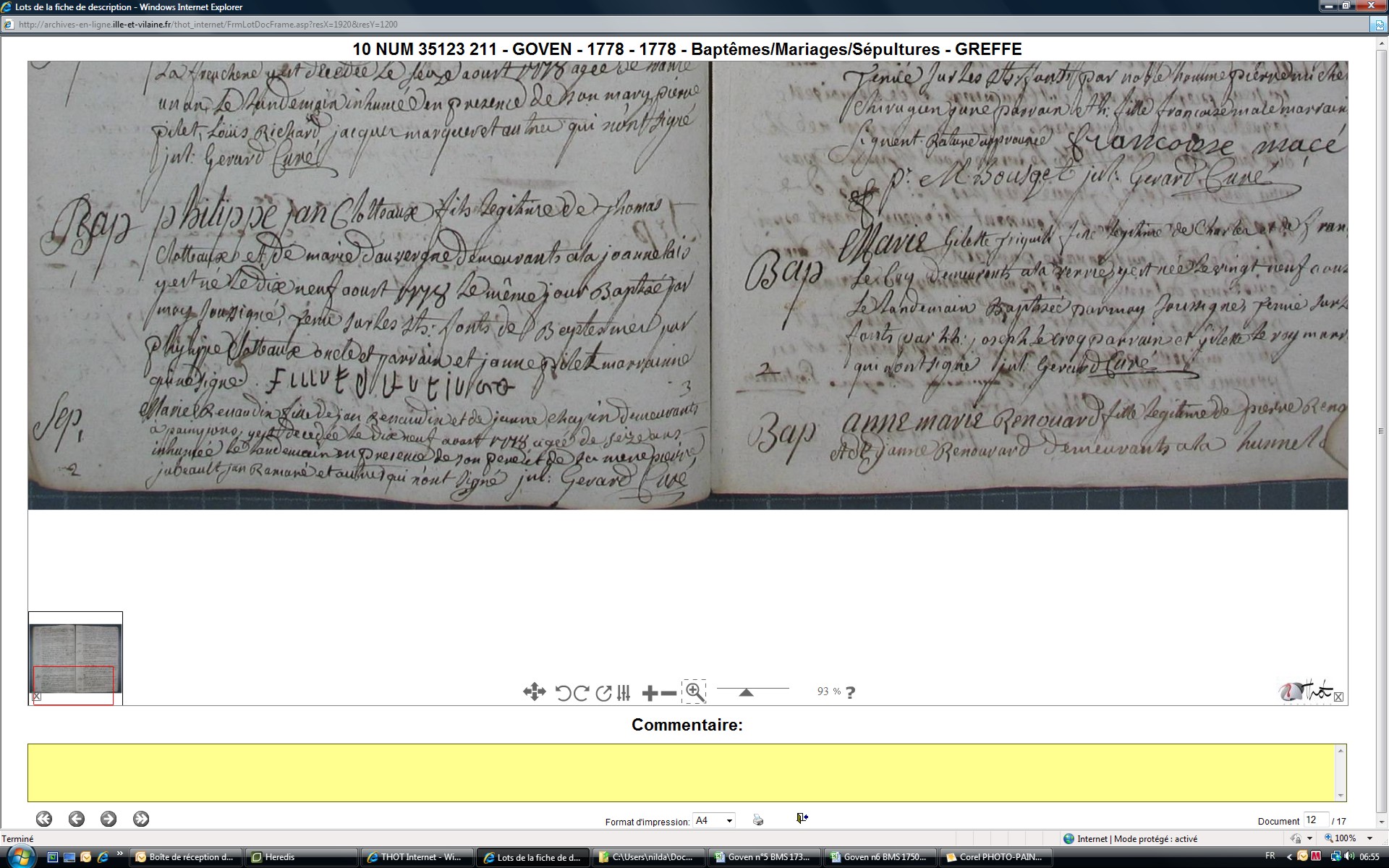The width and height of the screenshot is (1389, 868).
Task: Rotate the document counterclockwise
Action: [x=563, y=693]
